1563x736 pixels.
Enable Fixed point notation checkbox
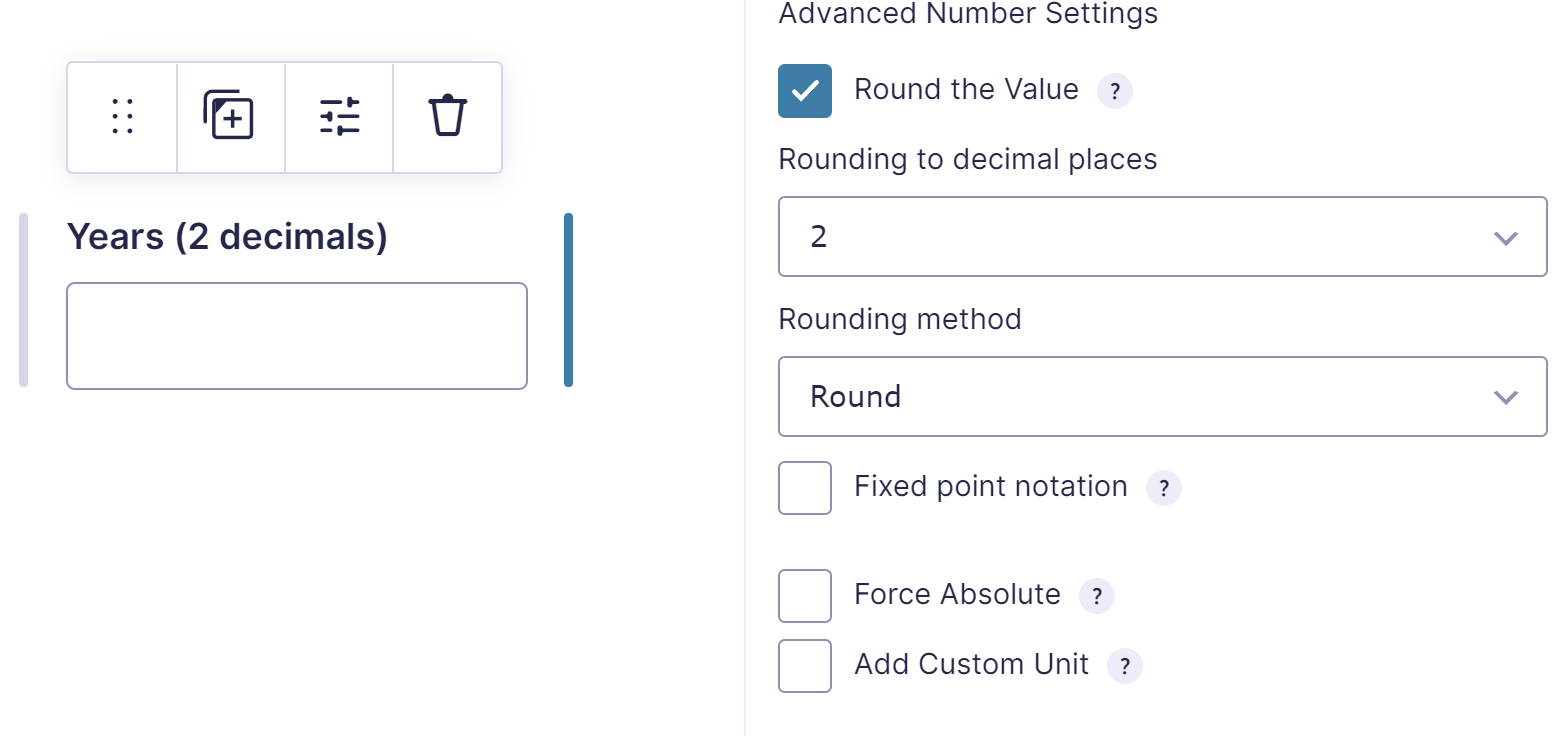pyautogui.click(x=805, y=488)
